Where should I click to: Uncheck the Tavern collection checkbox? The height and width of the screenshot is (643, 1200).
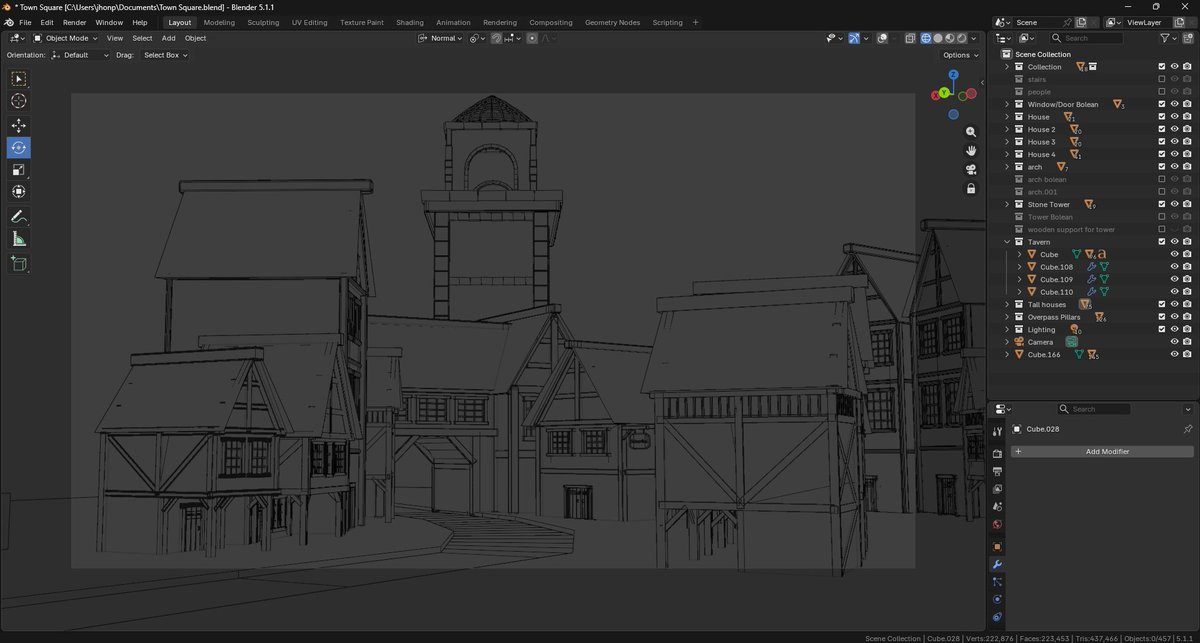1160,241
